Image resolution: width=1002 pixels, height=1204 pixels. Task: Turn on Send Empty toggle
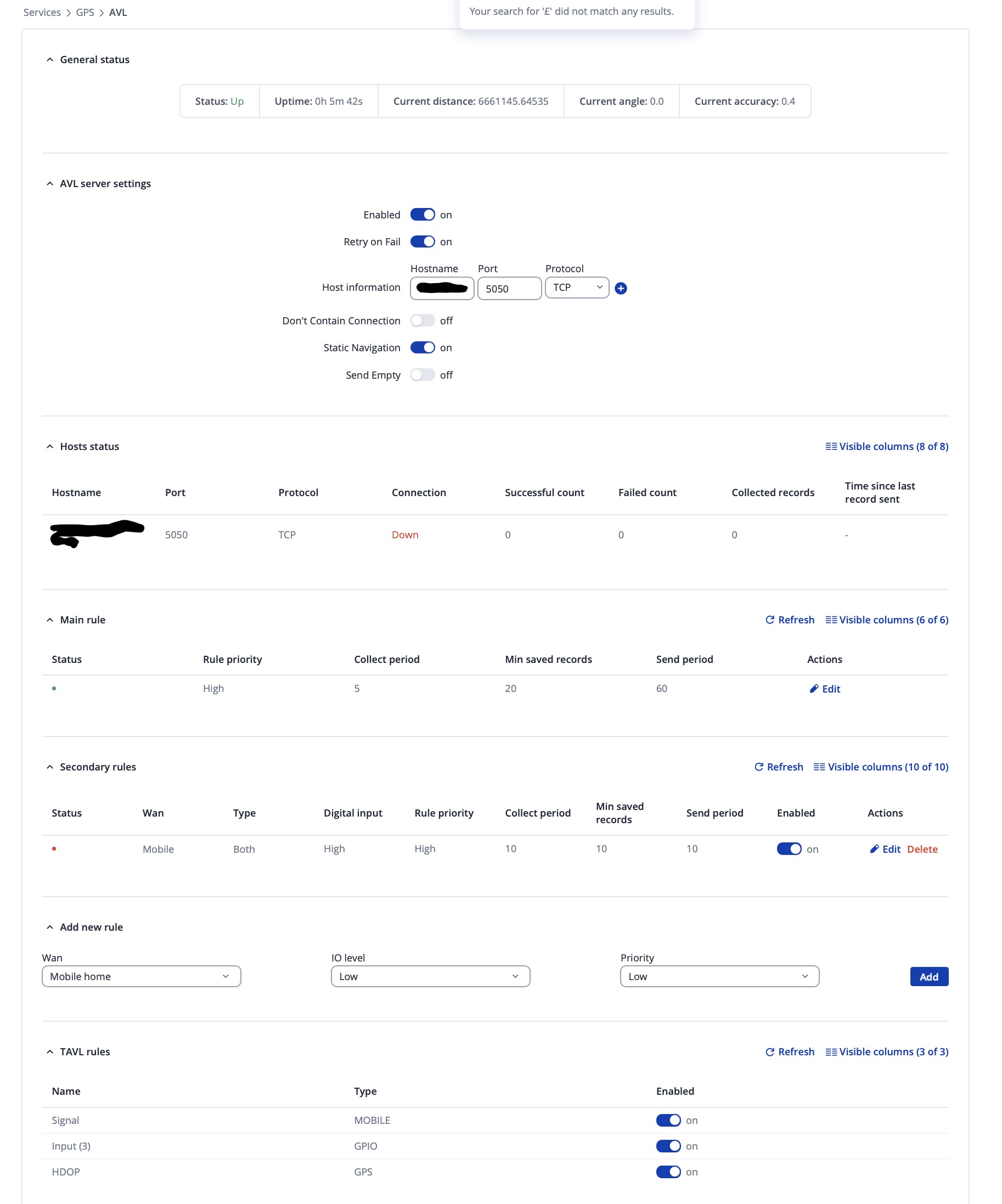pos(423,375)
